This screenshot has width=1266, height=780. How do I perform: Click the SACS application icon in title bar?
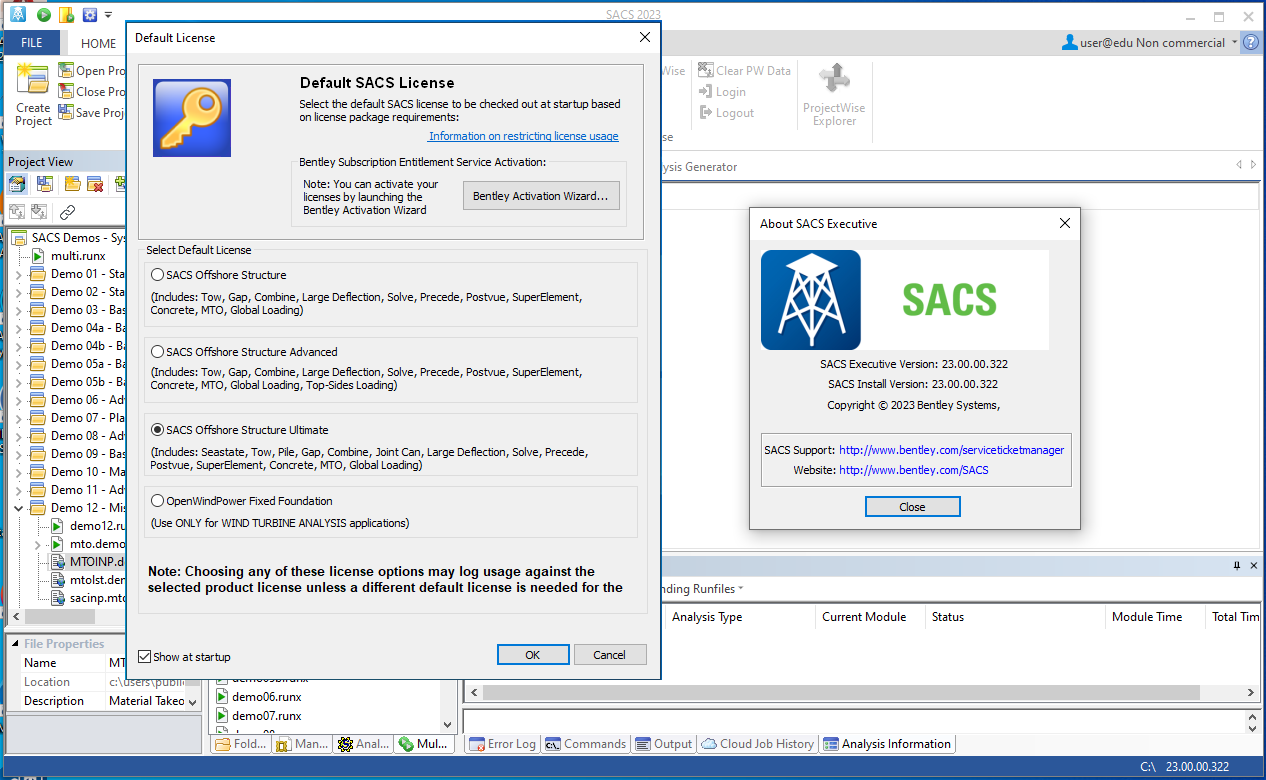[18, 15]
